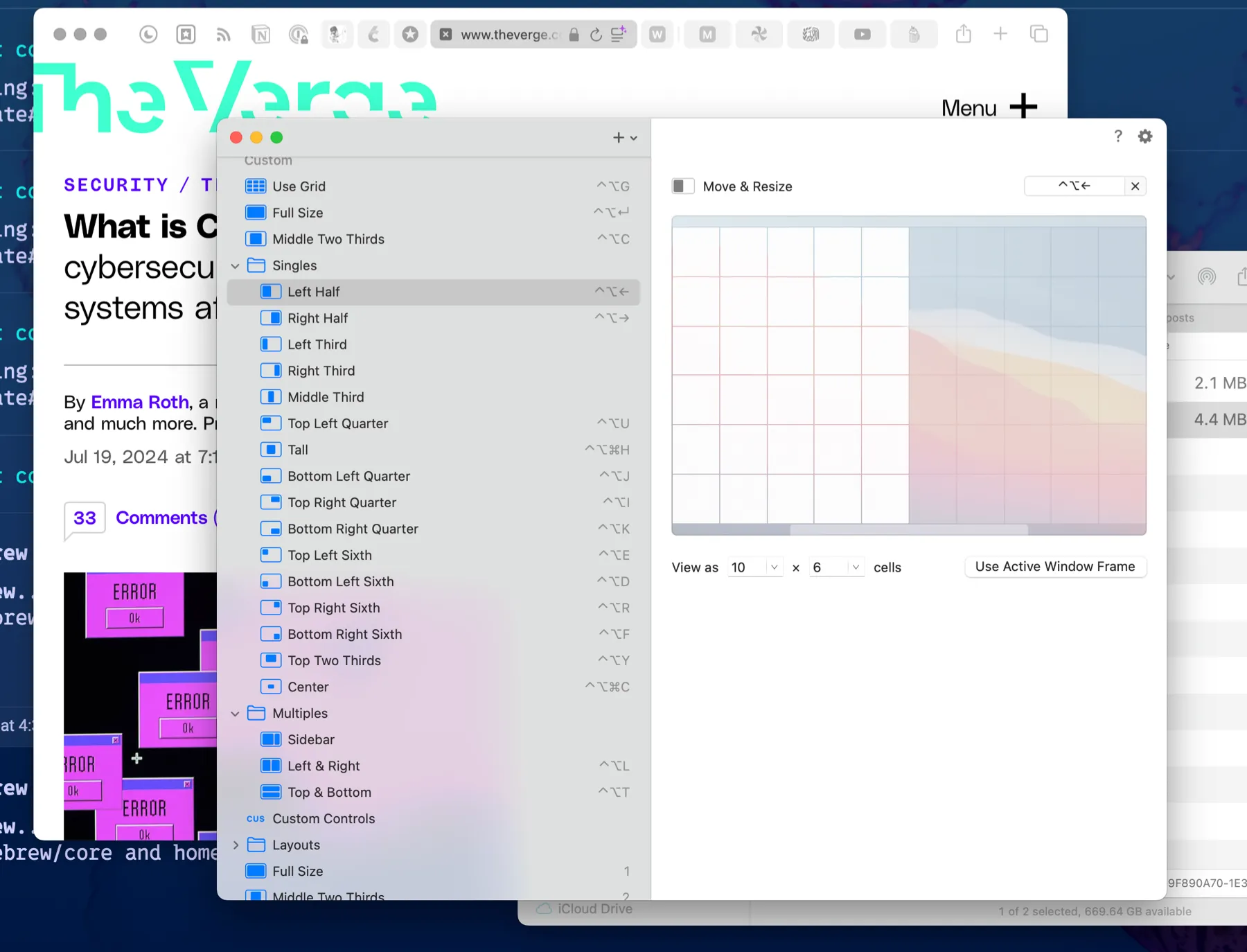Open the add action plus dropdown
The image size is (1247, 952).
(x=624, y=138)
